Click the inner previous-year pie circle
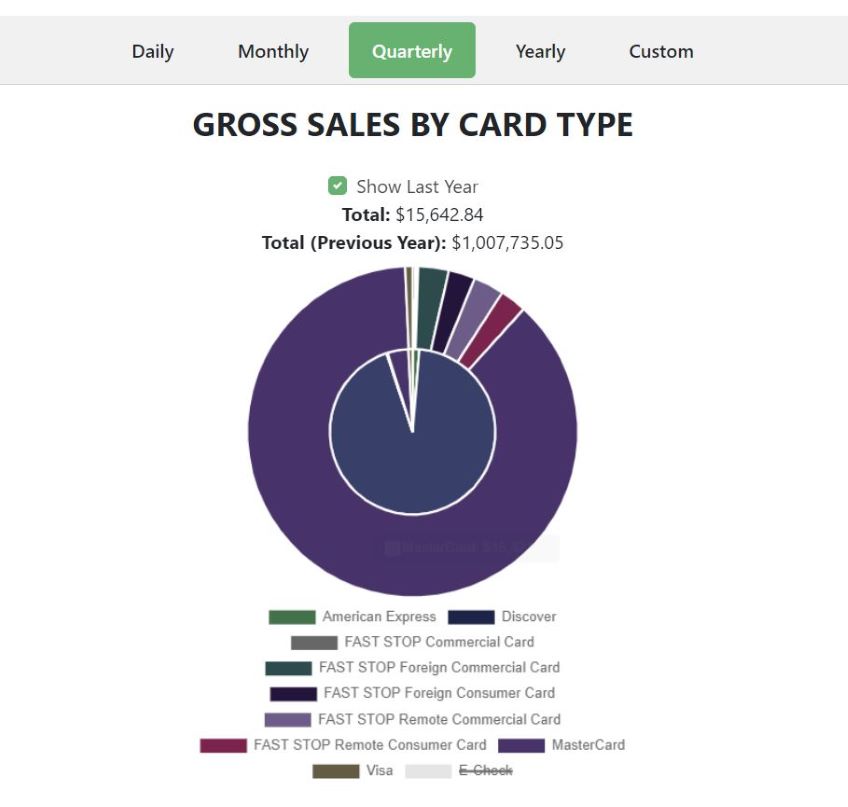Viewport: 848px width, 807px height. 420,450
